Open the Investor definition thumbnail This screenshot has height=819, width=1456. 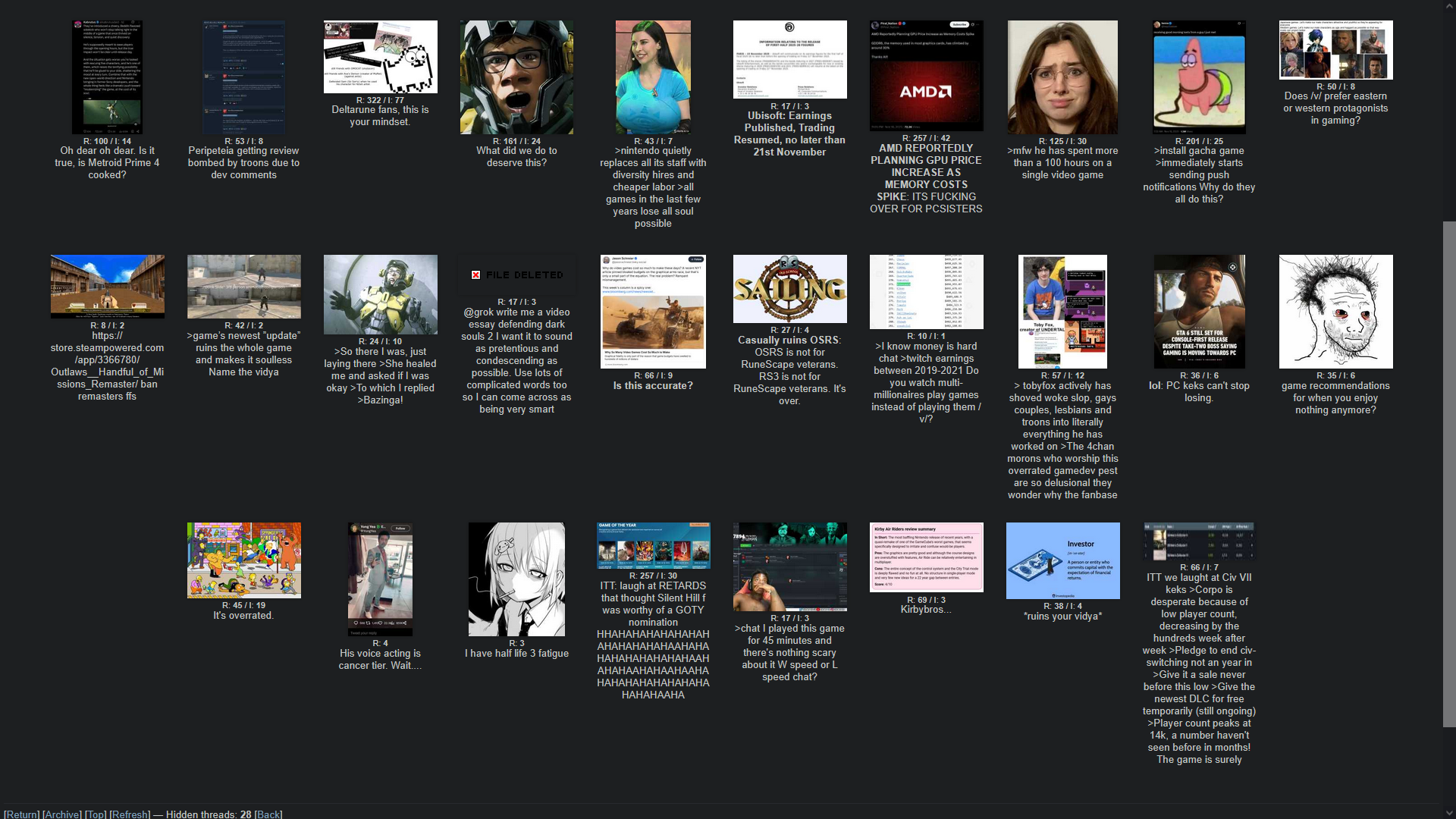1062,560
